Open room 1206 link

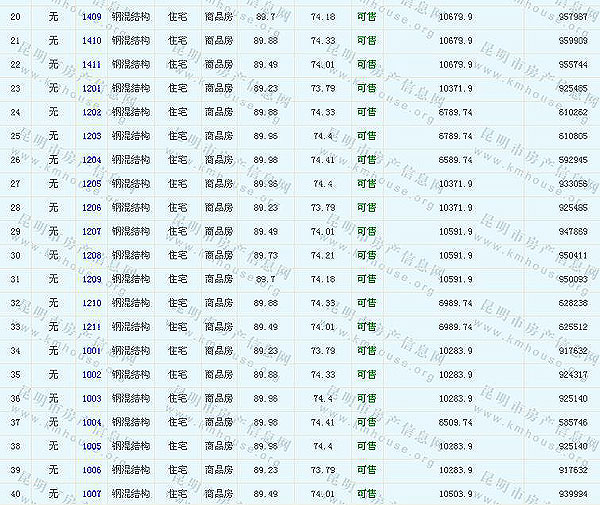click(91, 208)
